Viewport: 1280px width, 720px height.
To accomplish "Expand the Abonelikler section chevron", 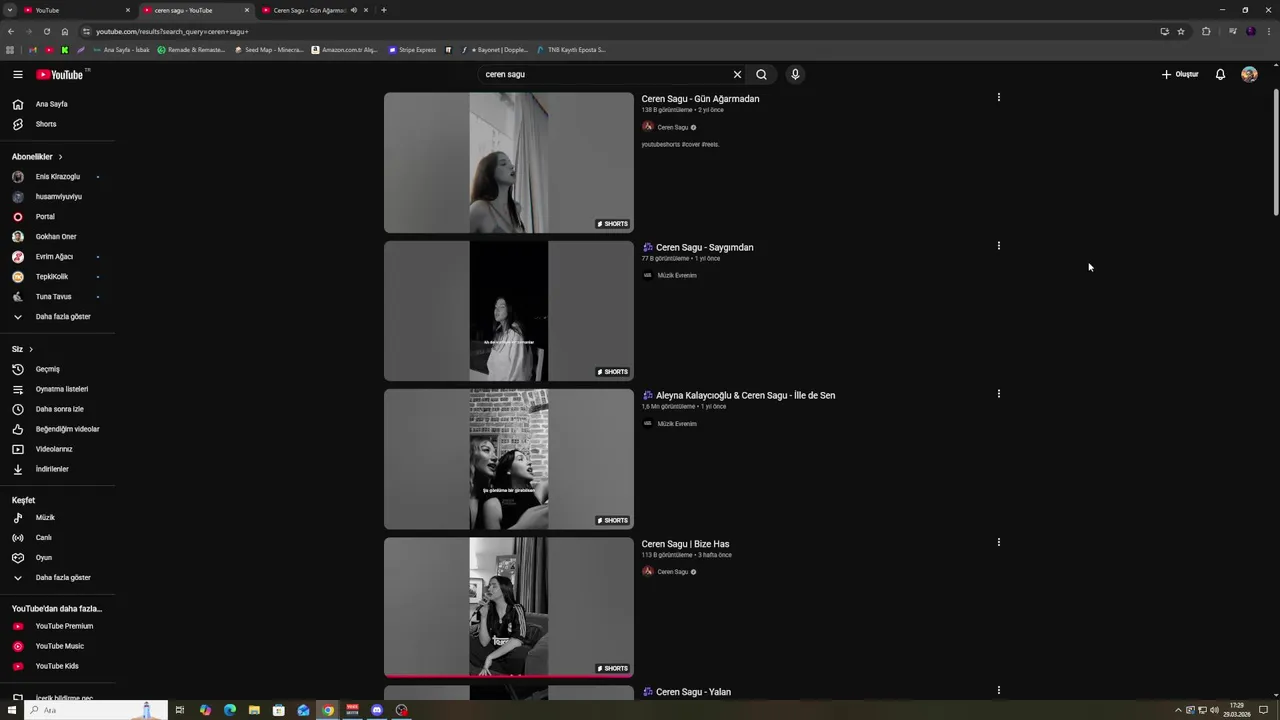I will click(60, 157).
